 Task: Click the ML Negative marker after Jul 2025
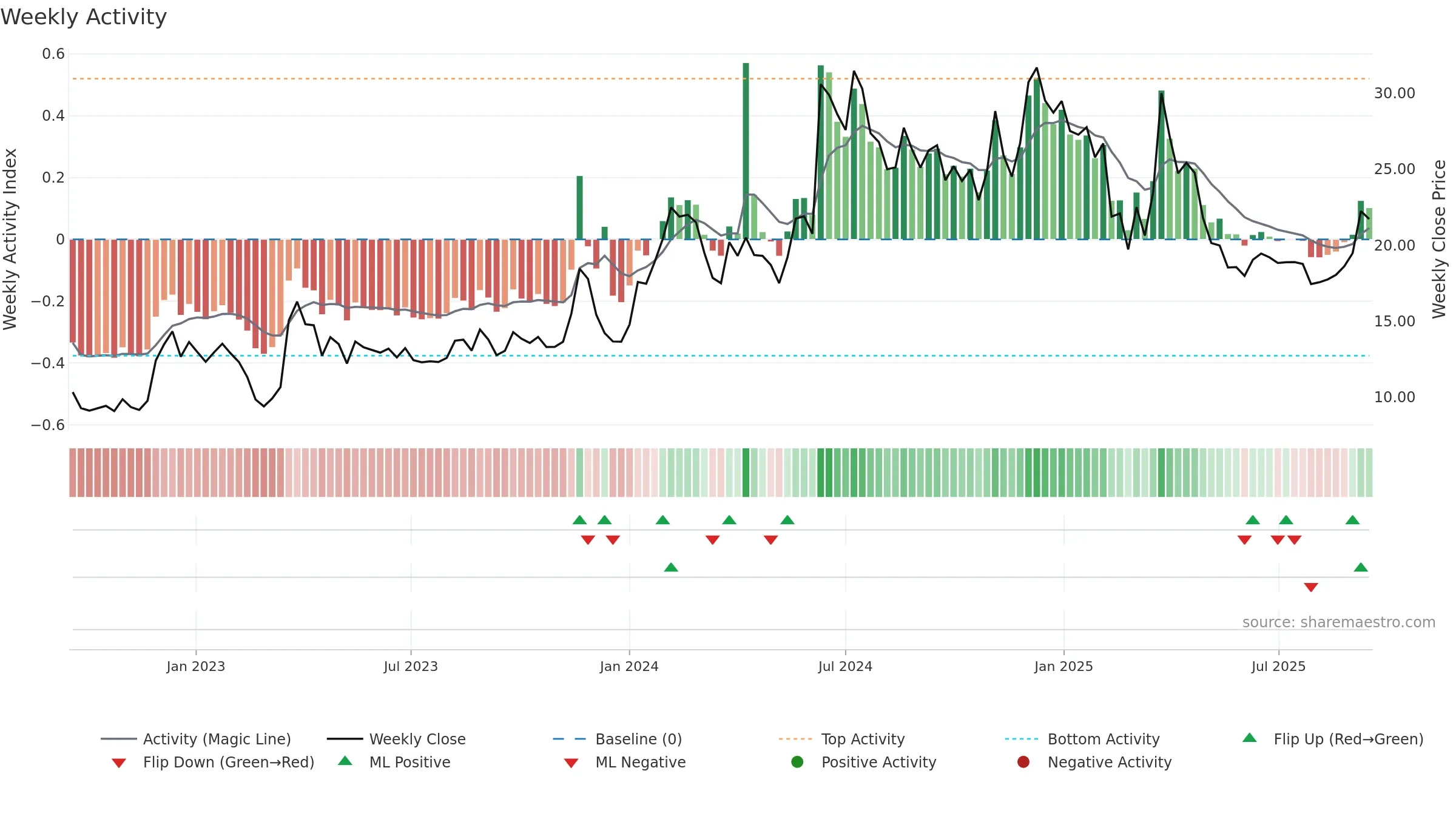(x=1311, y=587)
